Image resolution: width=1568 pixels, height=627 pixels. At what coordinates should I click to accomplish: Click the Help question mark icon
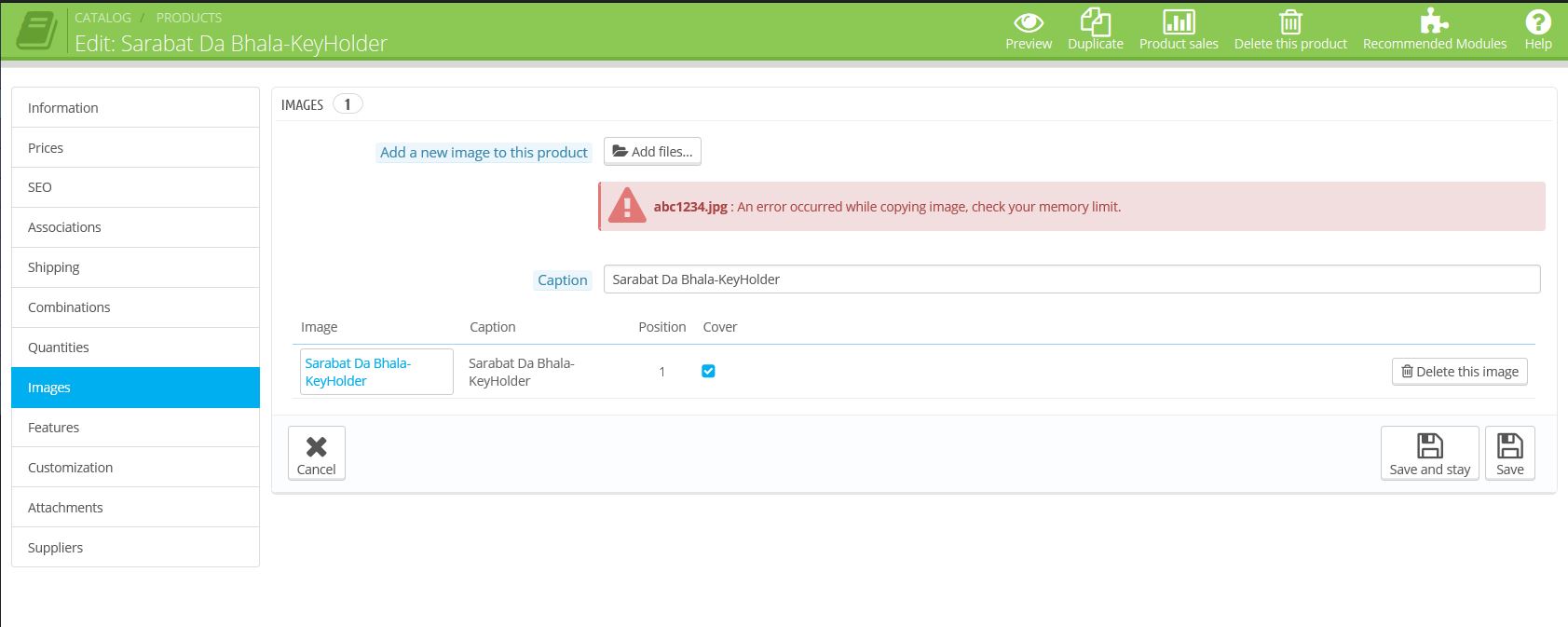1537,21
